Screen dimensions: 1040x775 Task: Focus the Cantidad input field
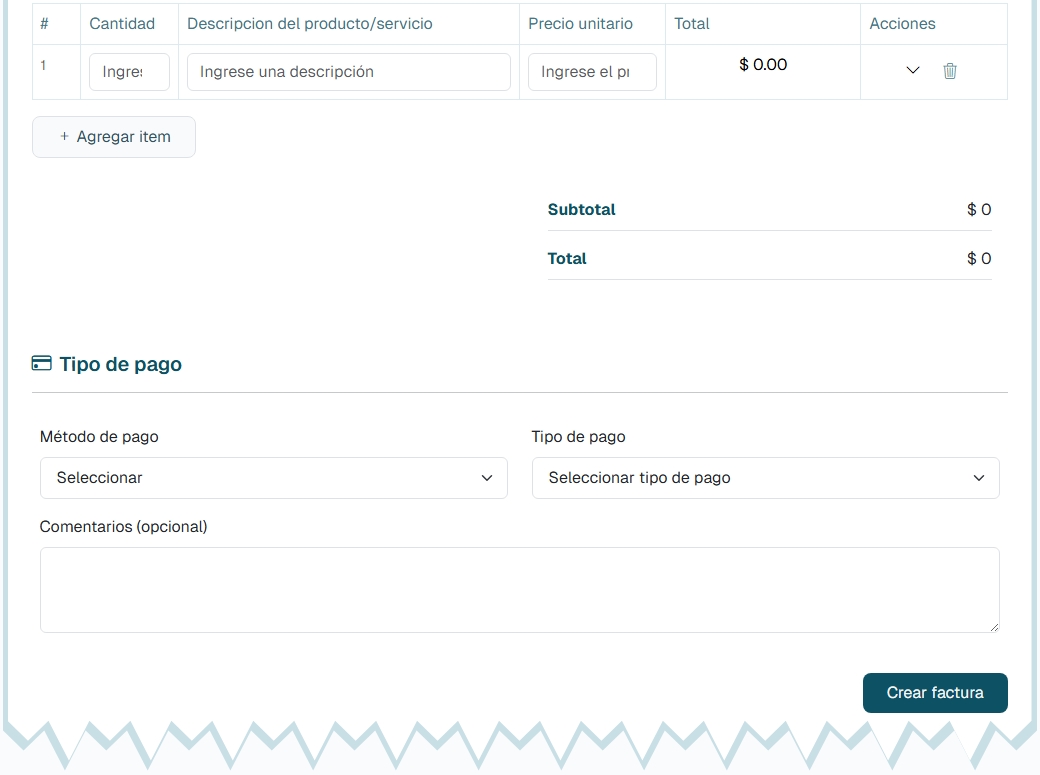click(129, 72)
